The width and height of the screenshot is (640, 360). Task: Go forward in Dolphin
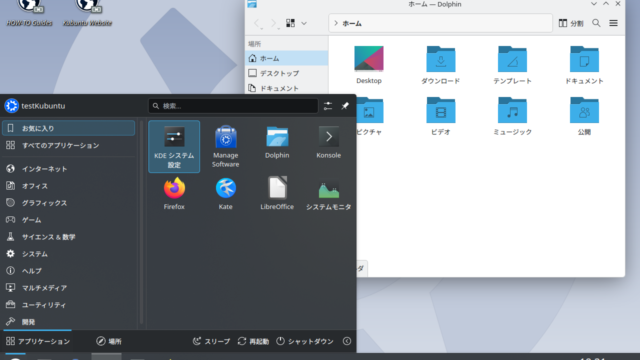pos(273,23)
